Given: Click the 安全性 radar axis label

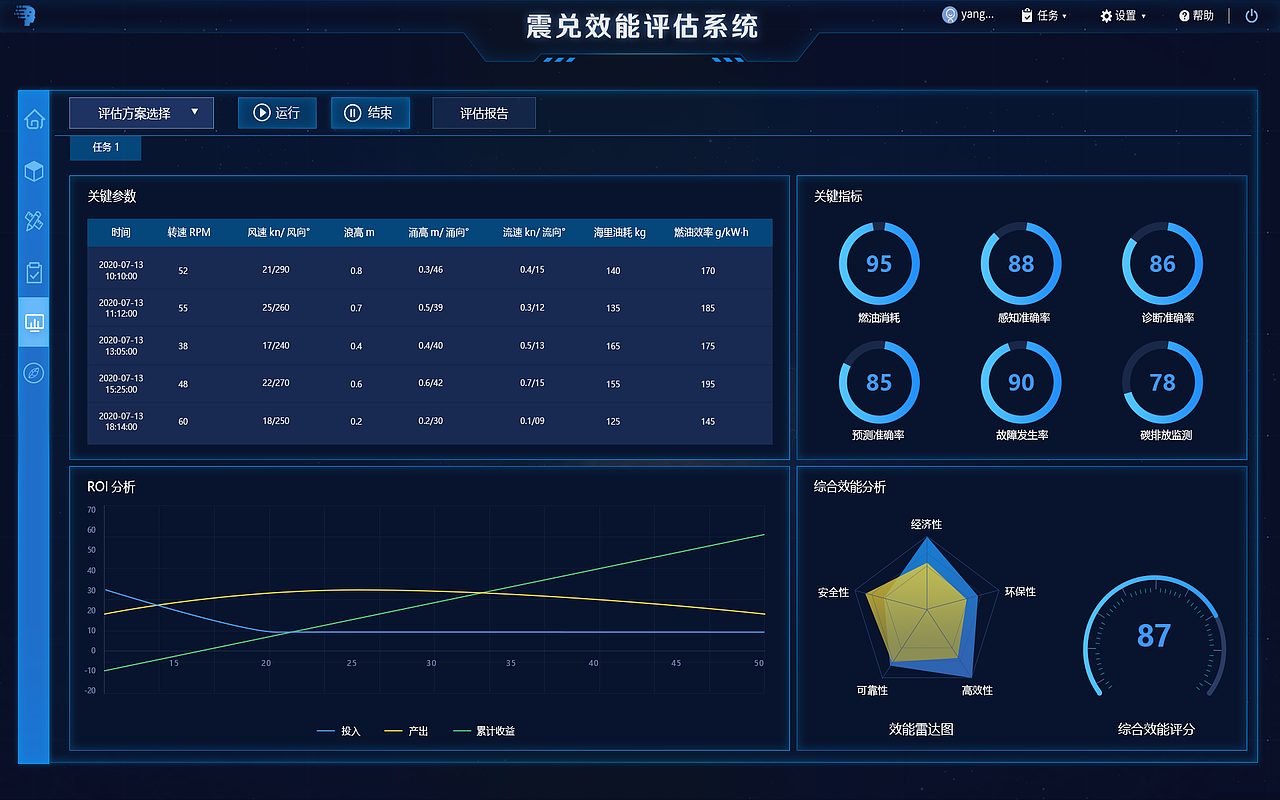Looking at the screenshot, I should [833, 592].
